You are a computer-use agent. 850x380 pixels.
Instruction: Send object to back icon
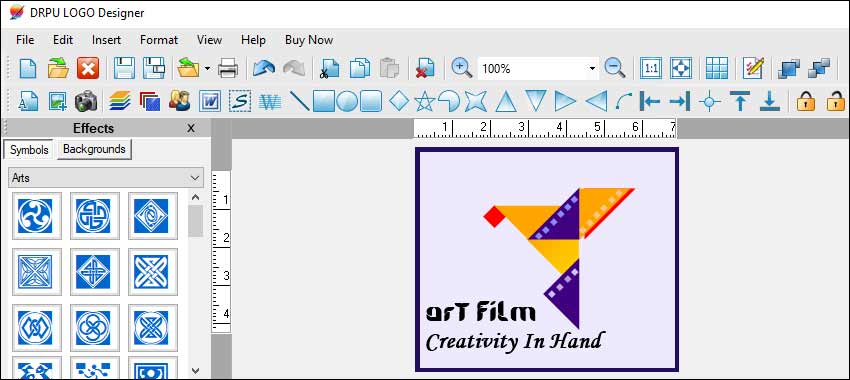click(819, 69)
